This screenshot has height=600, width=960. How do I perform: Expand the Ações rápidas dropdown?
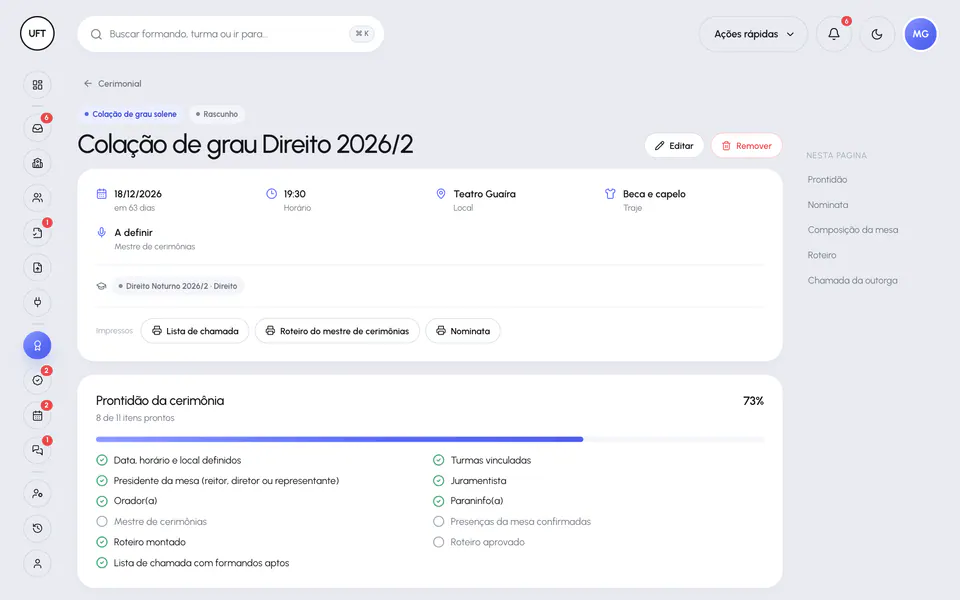click(x=753, y=34)
